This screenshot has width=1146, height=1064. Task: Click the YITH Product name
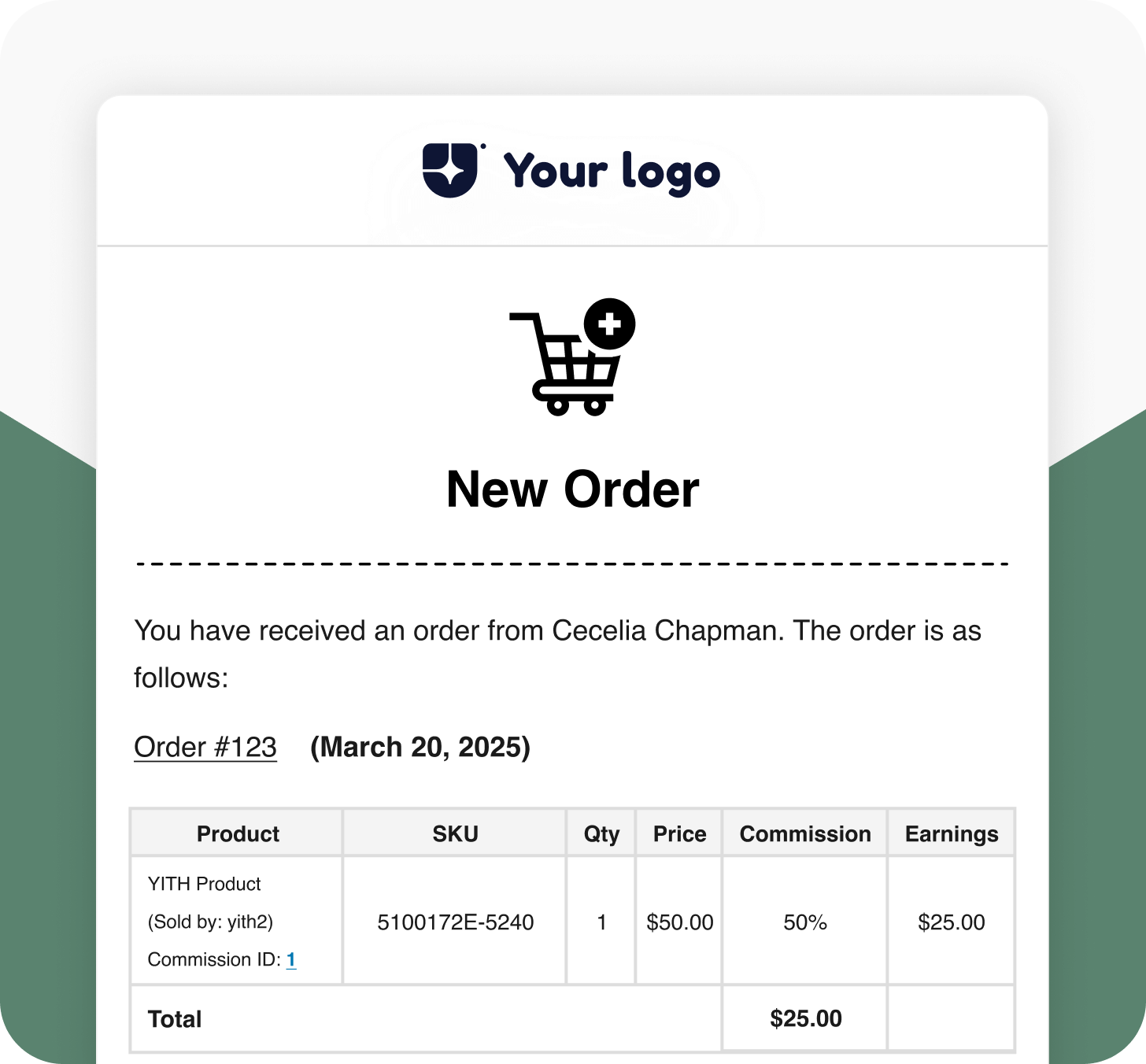204,884
